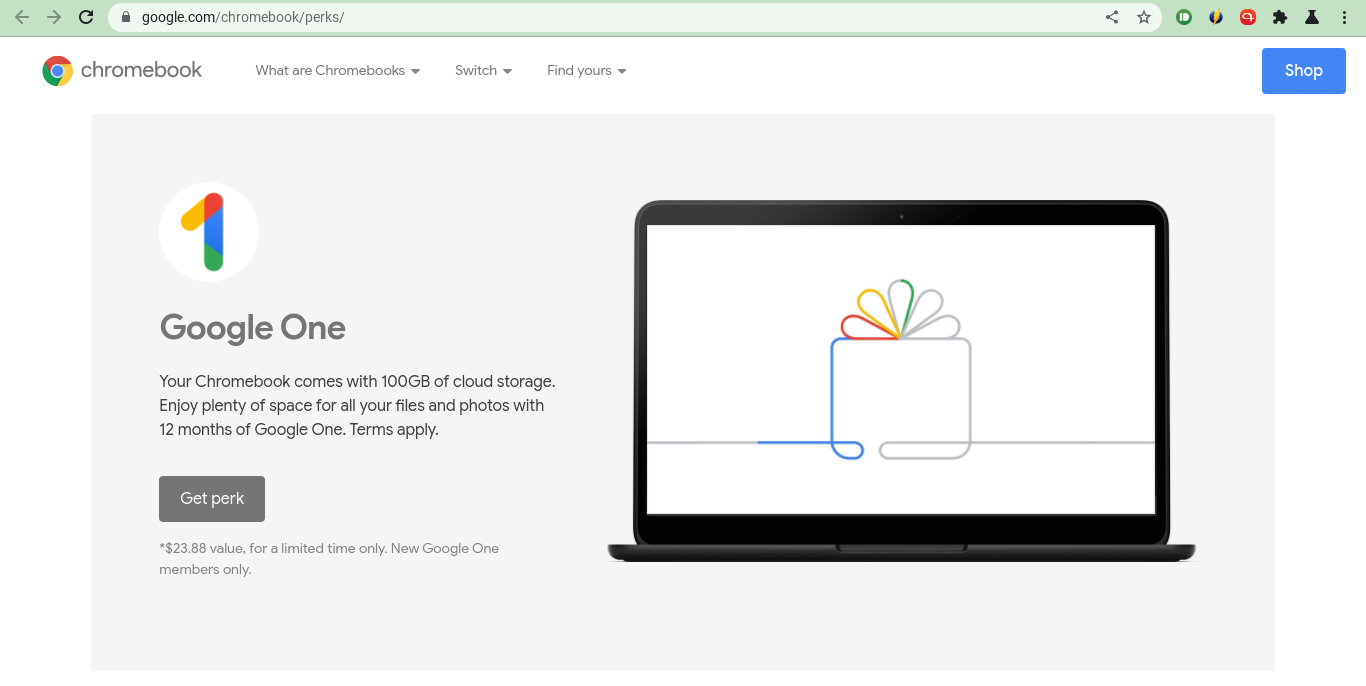Click the Get perk button

[x=211, y=498]
